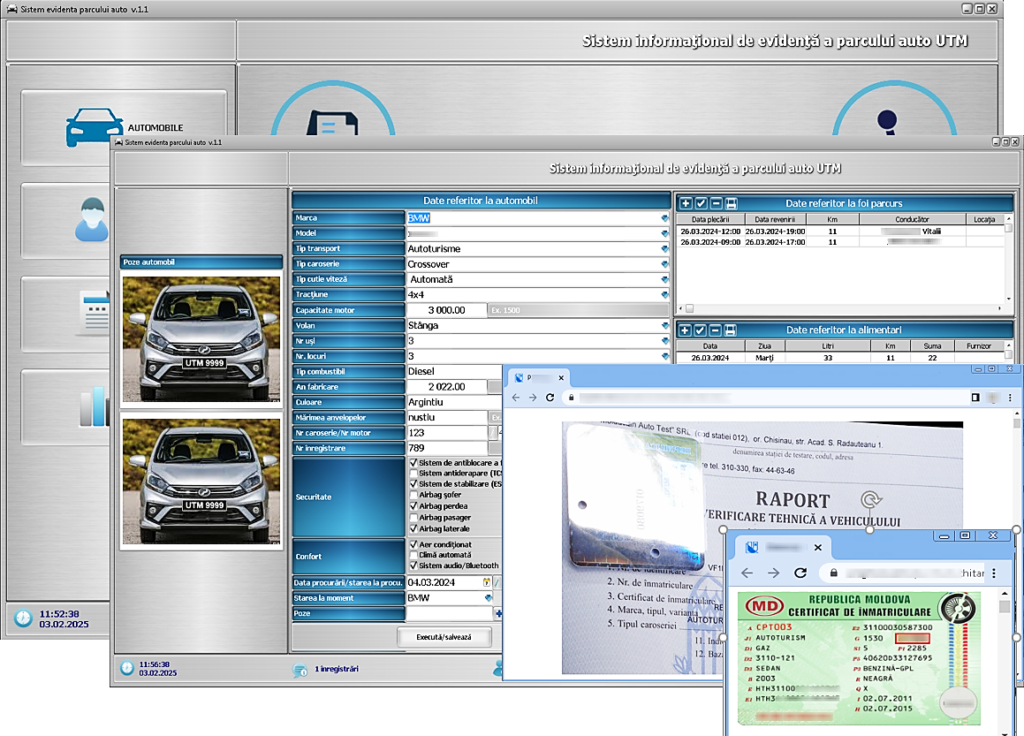1024x736 pixels.
Task: Reload the page in the RAPORT browser window
Action: [550, 397]
